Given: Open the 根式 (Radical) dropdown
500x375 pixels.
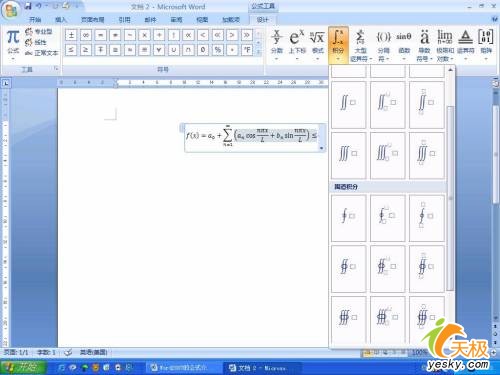Looking at the screenshot, I should point(317,45).
